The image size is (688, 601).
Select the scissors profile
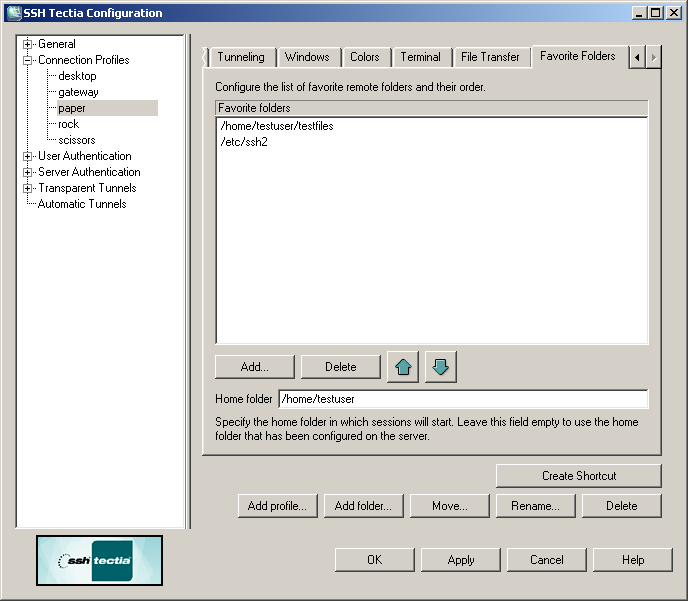pos(77,140)
